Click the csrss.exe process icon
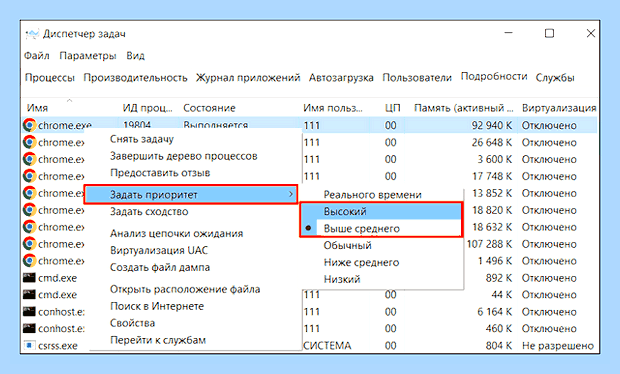 (29, 346)
